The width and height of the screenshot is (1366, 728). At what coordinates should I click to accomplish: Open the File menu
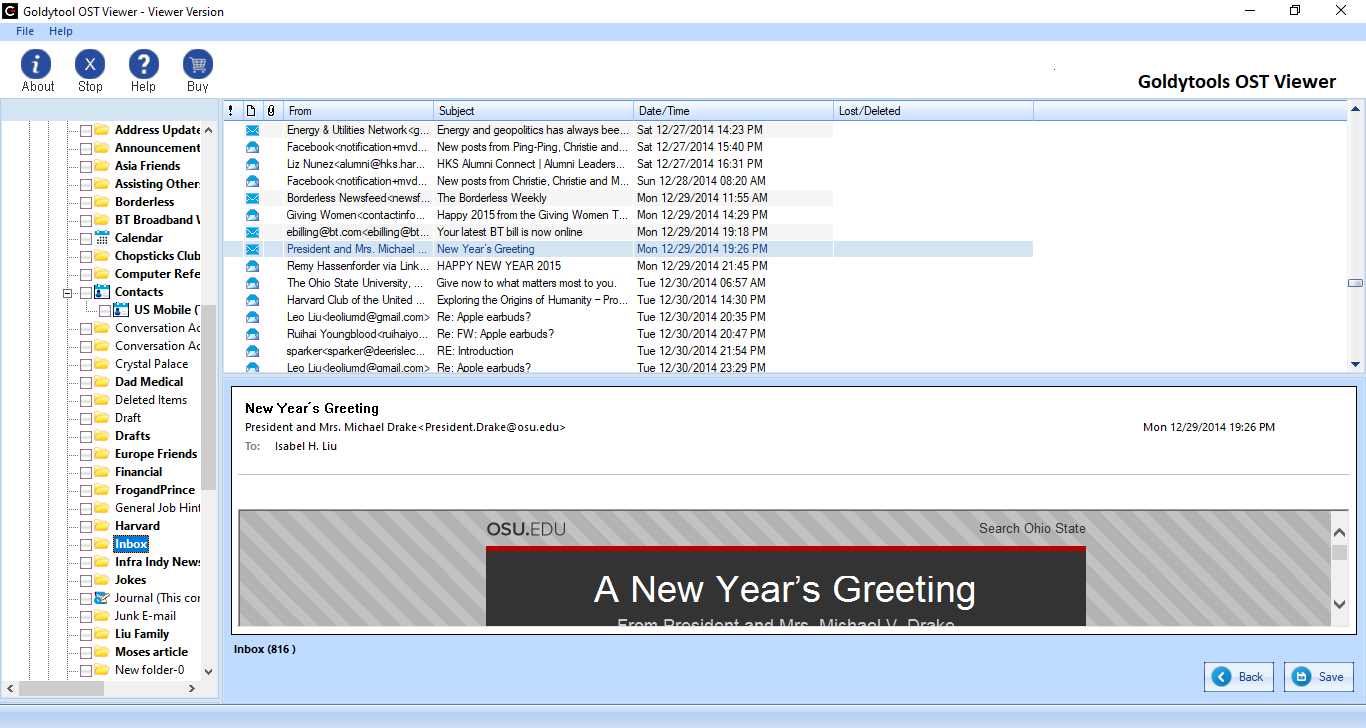pos(25,31)
